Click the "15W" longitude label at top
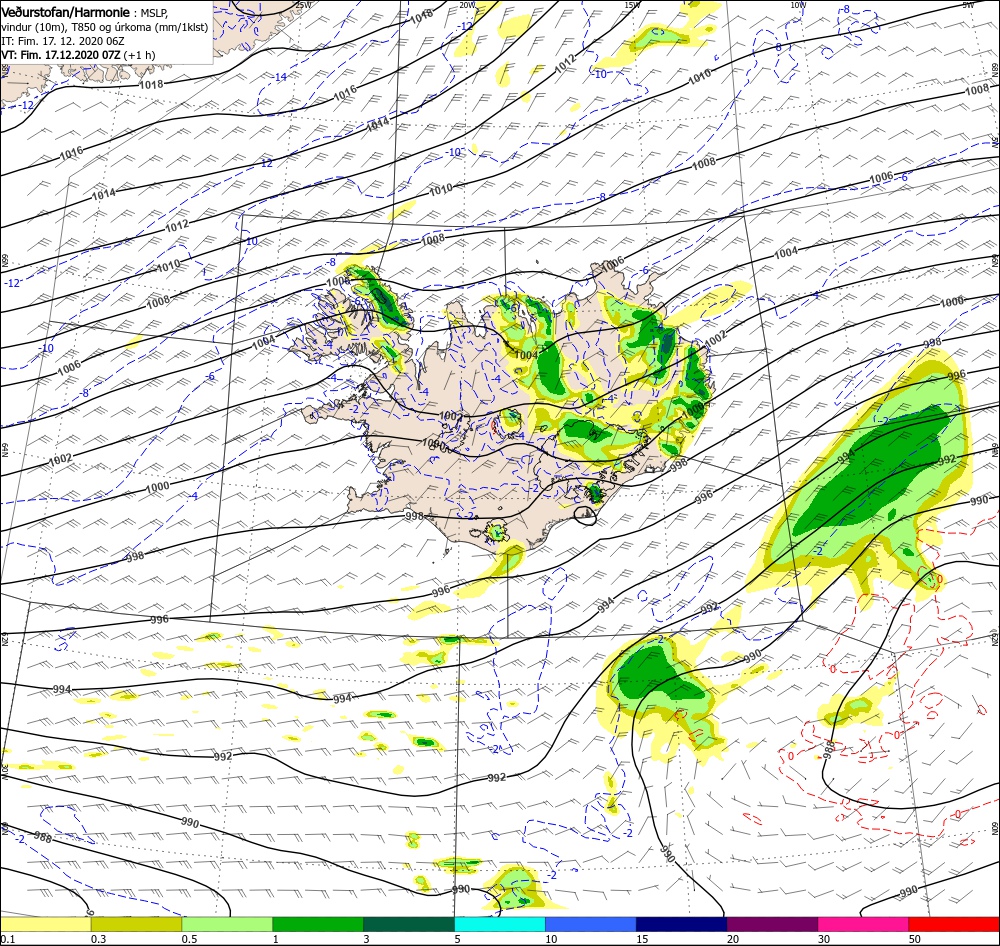Screen dimensions: 1000x946 632,5
